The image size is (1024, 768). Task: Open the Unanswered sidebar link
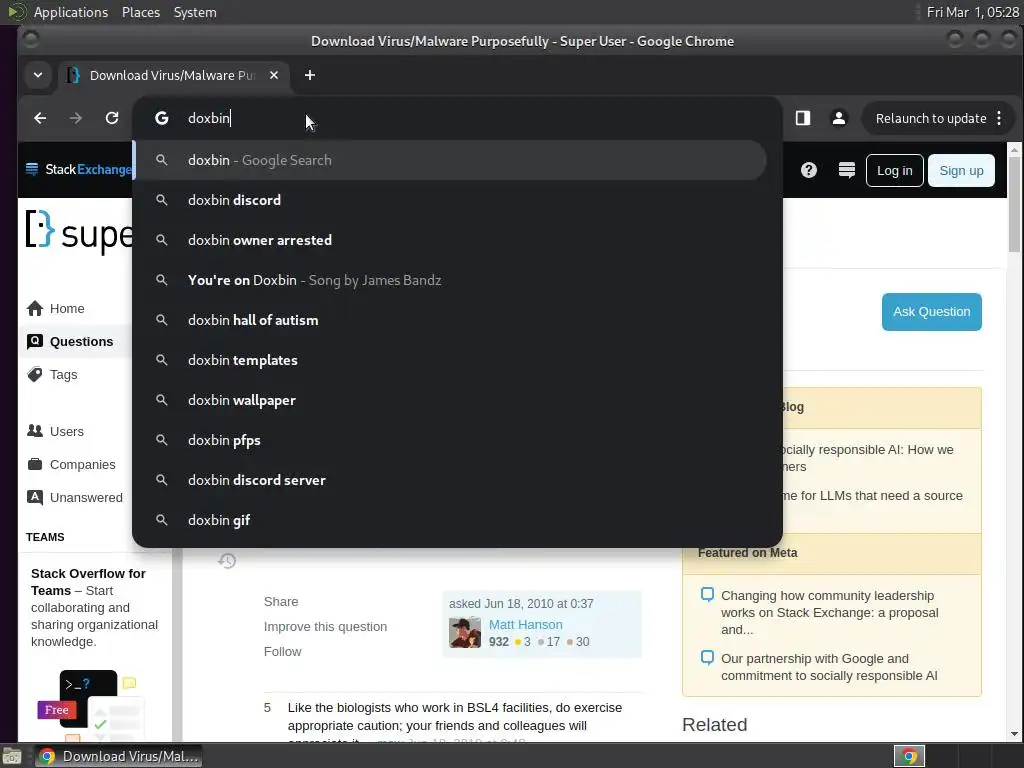pos(86,497)
